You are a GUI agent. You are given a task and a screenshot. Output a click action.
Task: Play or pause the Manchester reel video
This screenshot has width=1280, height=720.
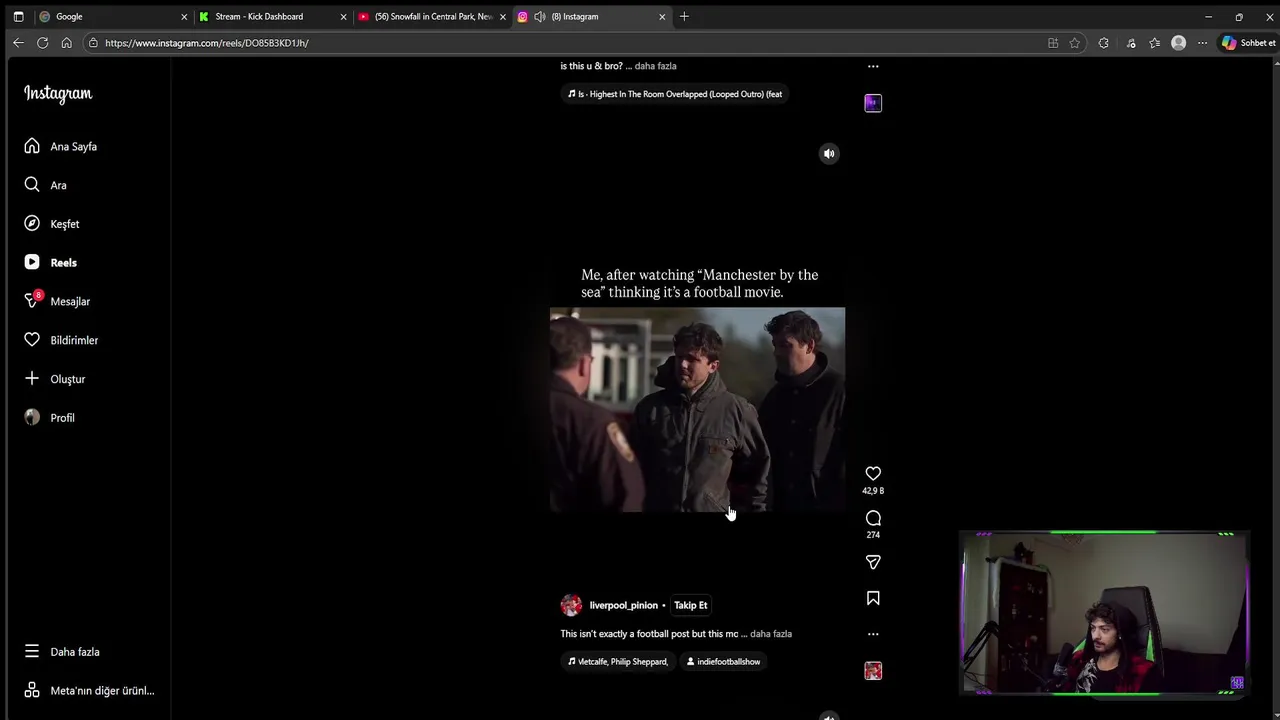[697, 410]
